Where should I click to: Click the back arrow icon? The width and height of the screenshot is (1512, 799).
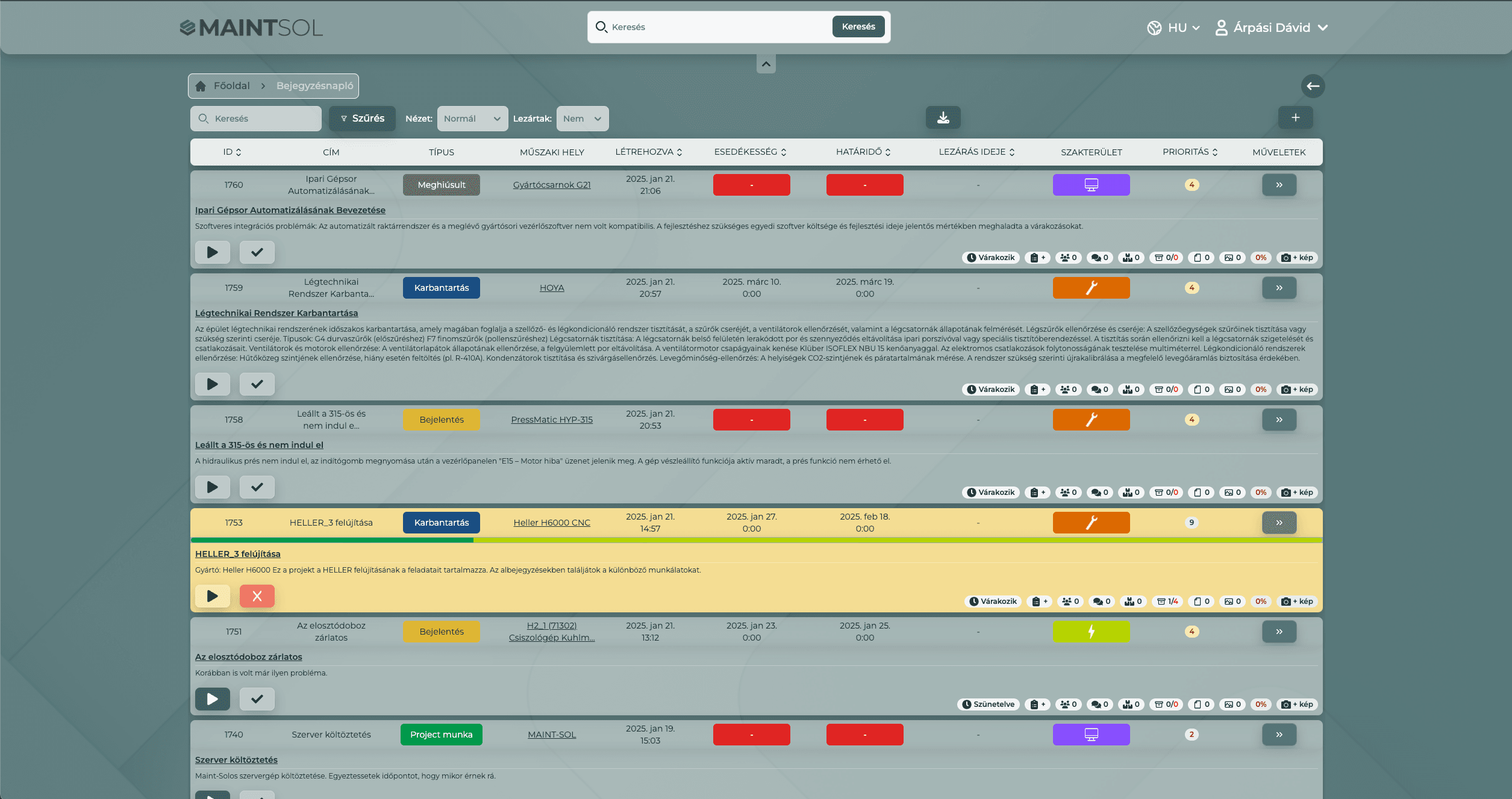coord(1313,86)
